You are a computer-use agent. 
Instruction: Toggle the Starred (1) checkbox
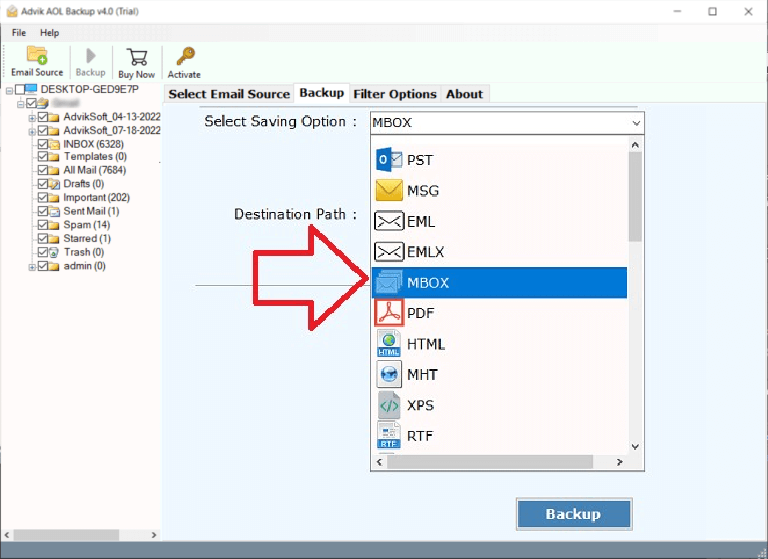point(43,239)
